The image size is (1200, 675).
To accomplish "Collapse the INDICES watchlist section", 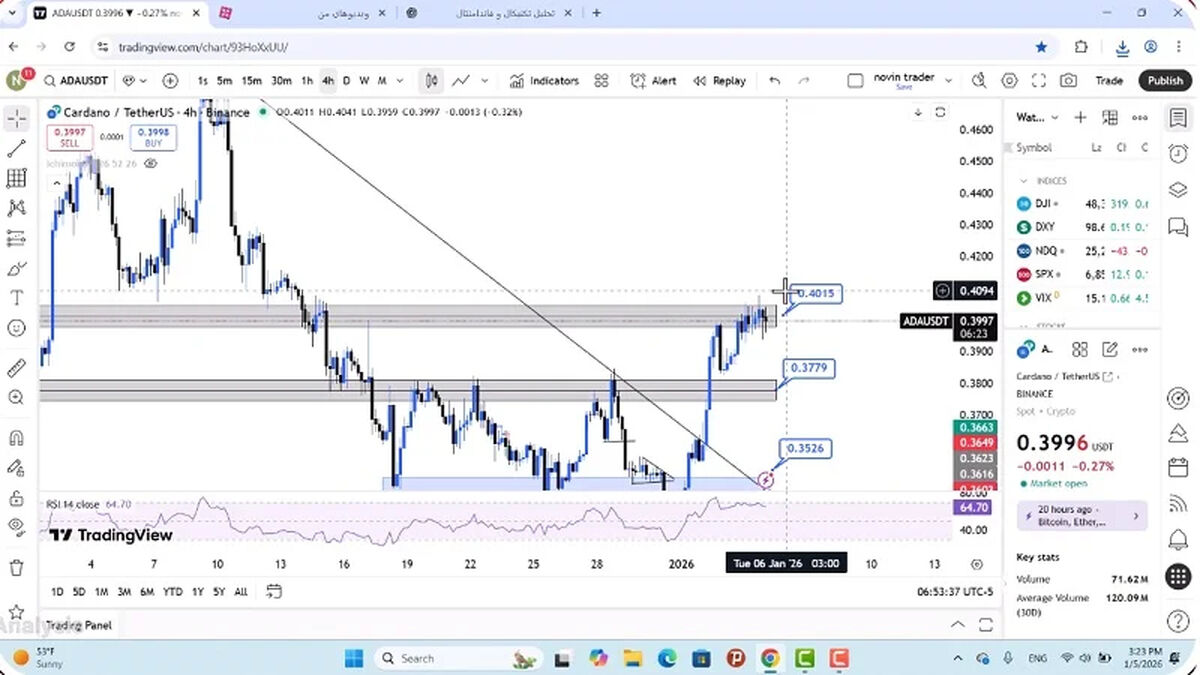I will pos(1023,181).
